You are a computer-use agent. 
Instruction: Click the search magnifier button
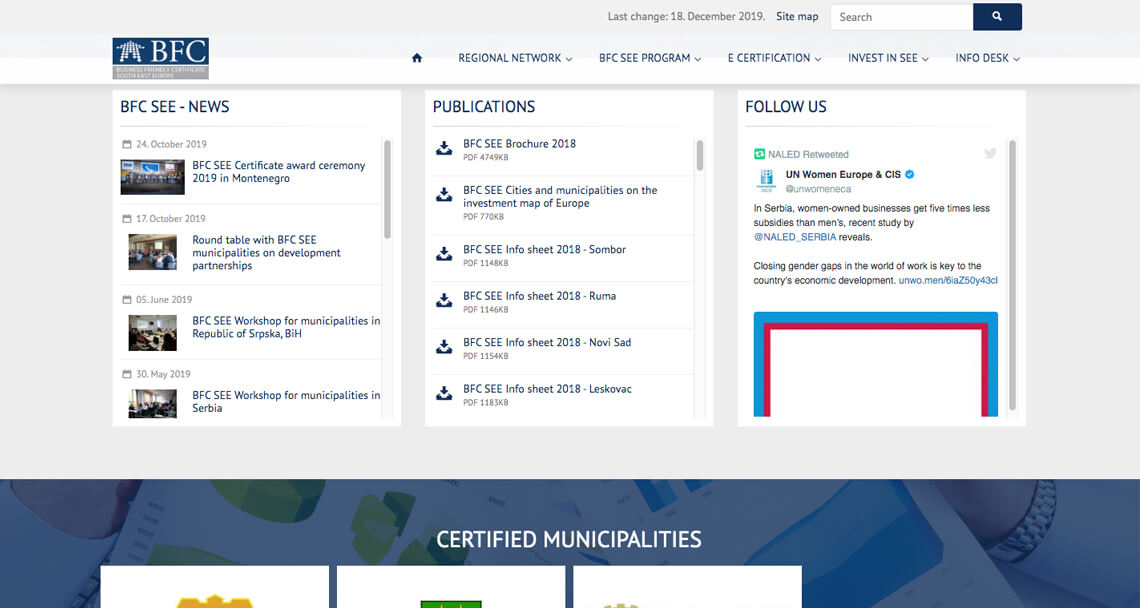click(x=997, y=17)
